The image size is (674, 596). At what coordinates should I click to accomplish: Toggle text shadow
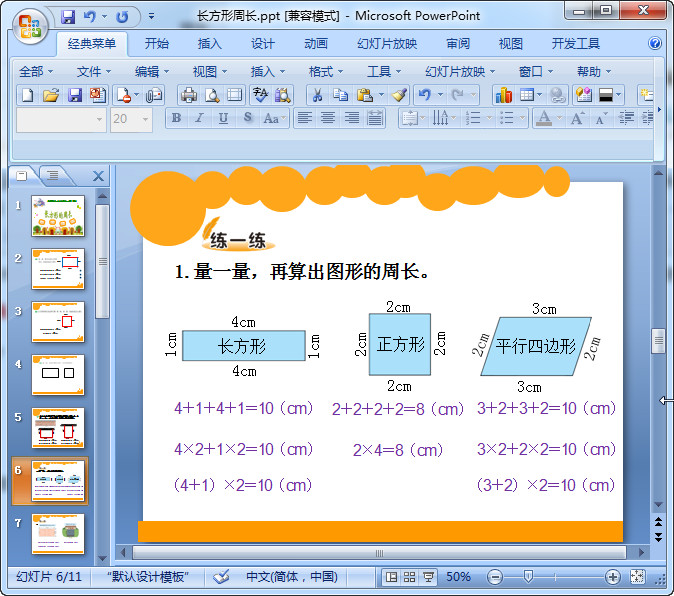pos(248,118)
